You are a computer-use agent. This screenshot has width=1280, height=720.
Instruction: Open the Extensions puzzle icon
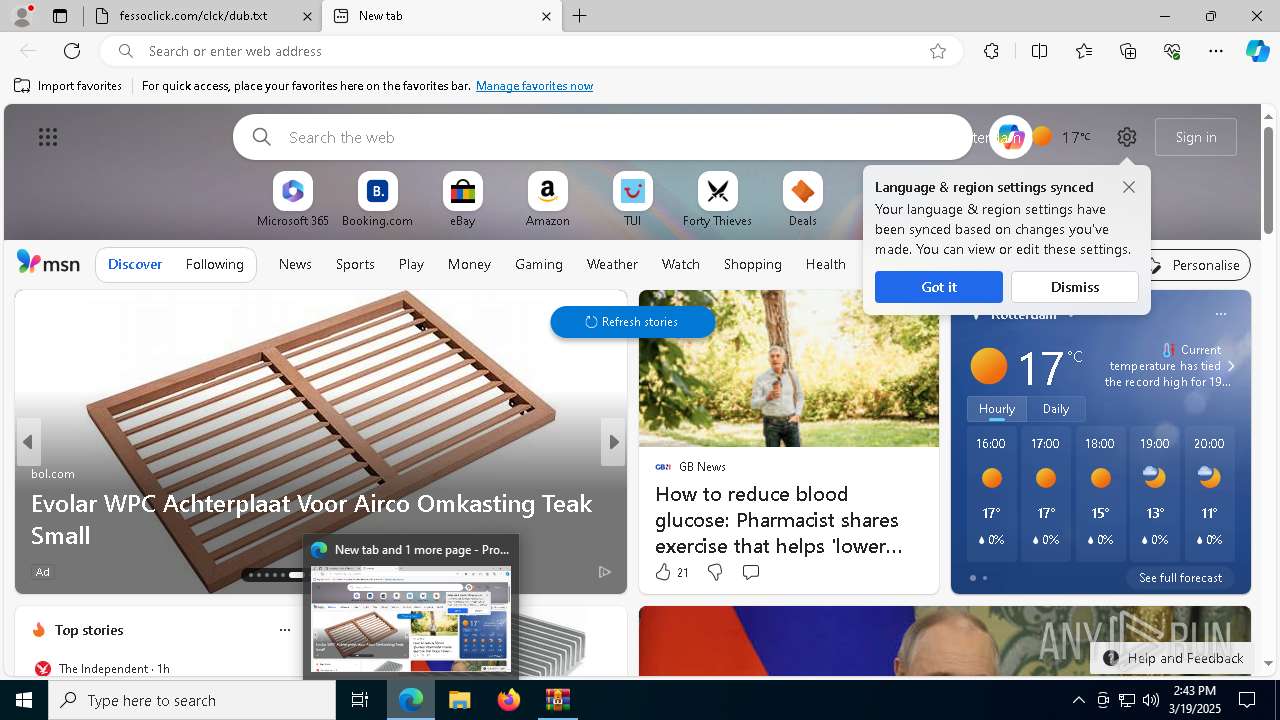point(991,51)
